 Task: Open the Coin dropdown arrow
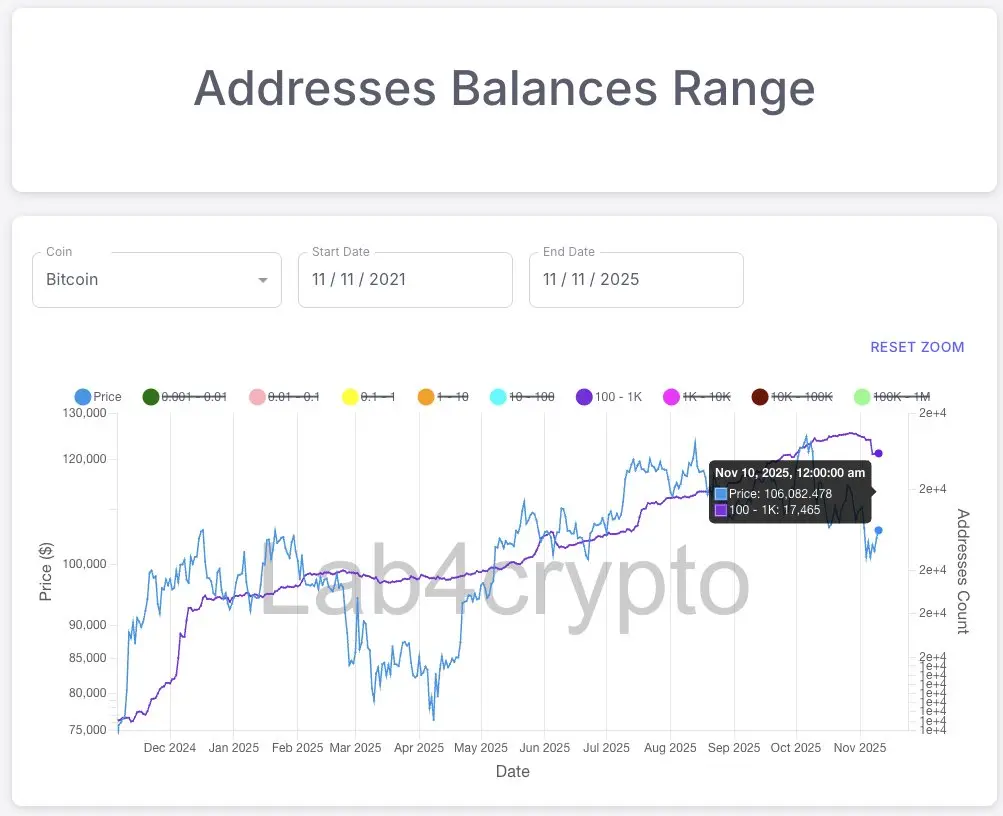(263, 280)
